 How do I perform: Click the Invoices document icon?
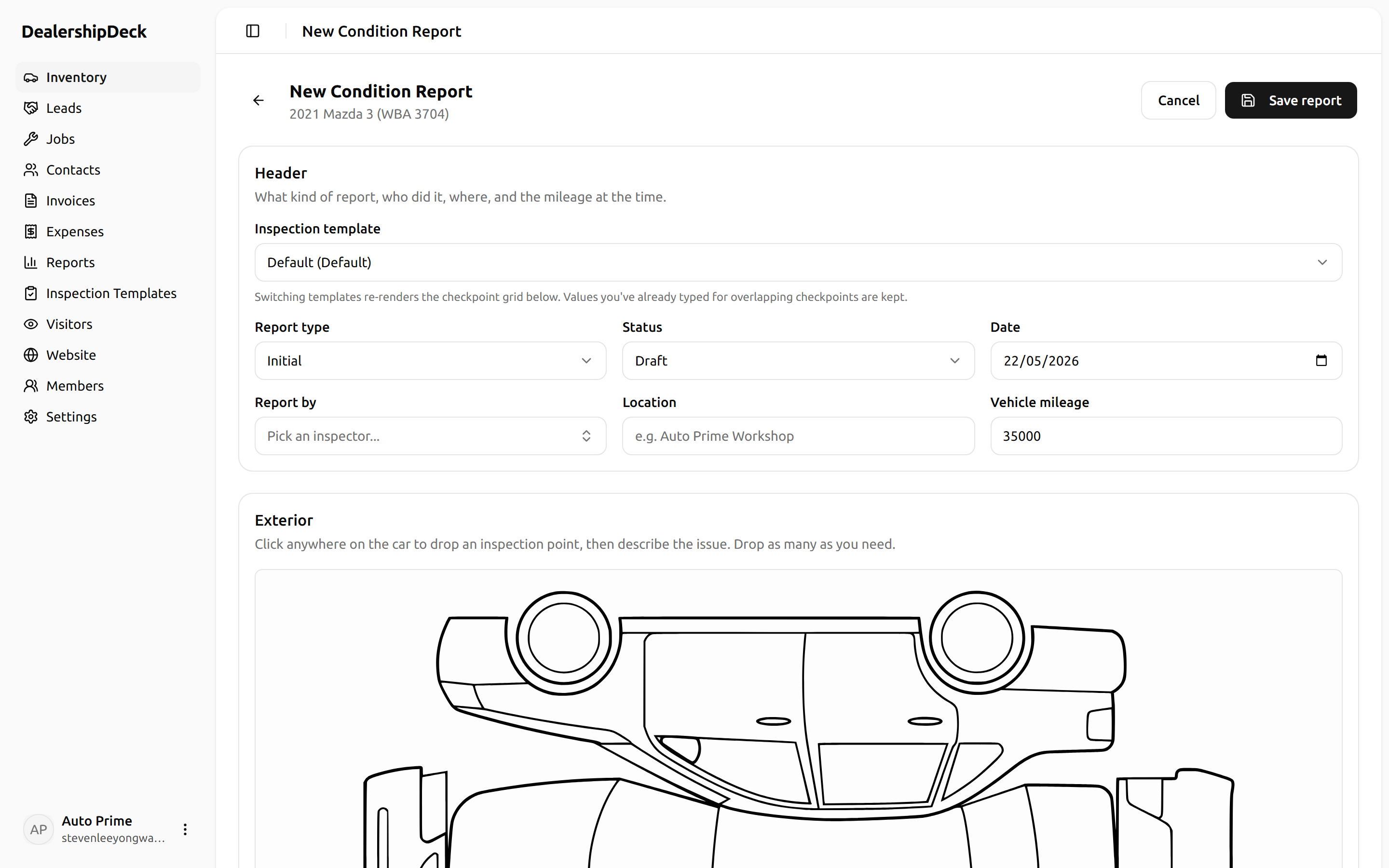point(31,201)
